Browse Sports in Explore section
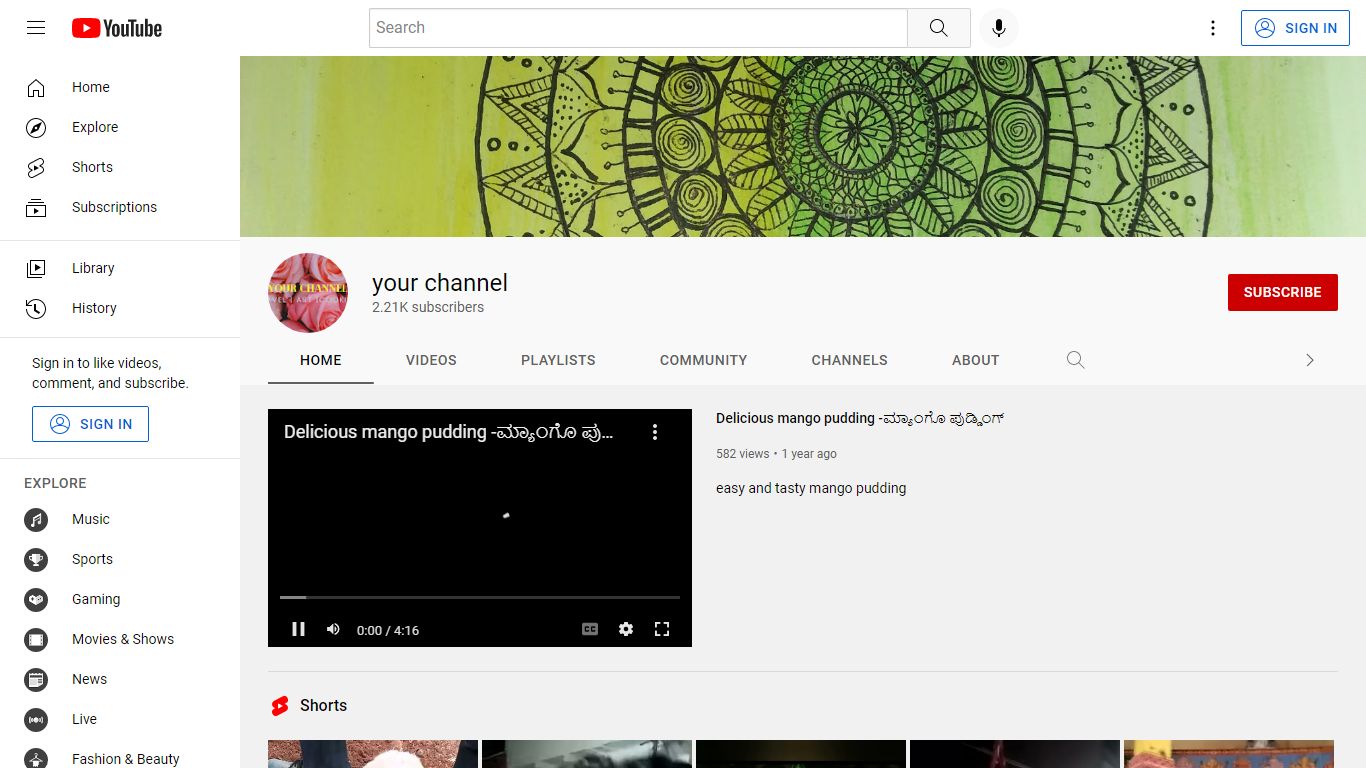This screenshot has width=1366, height=768. [120, 559]
